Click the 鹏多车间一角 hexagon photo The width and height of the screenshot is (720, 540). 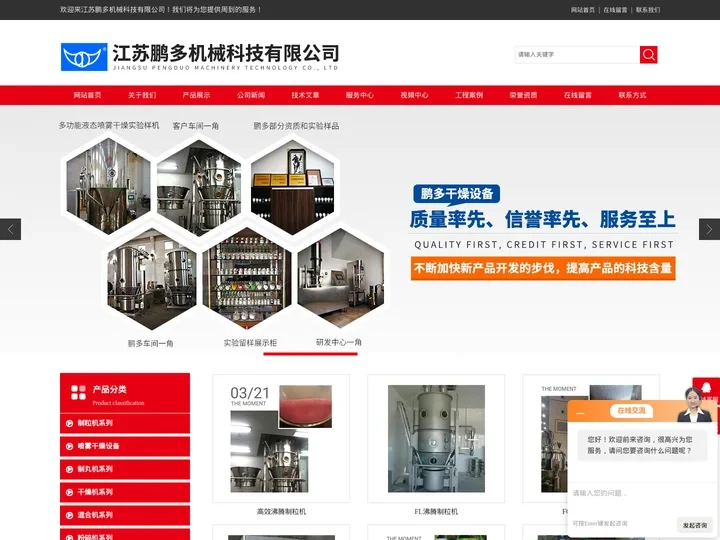pyautogui.click(x=152, y=279)
